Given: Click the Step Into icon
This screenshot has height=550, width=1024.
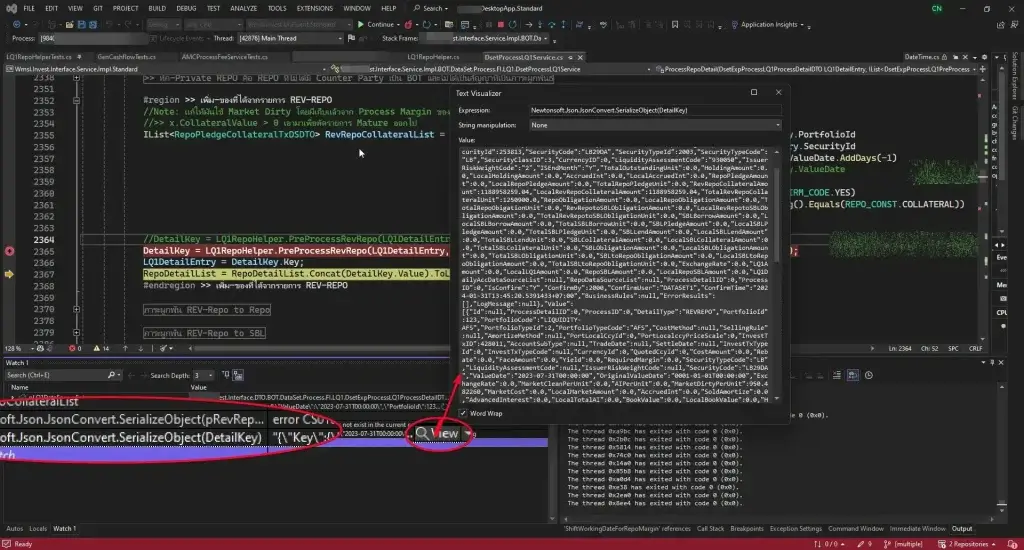Looking at the screenshot, I should [x=540, y=25].
